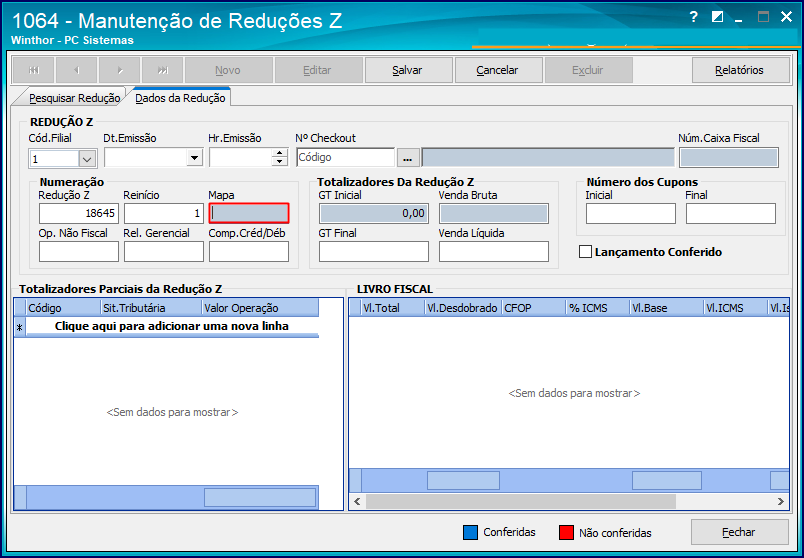Viewport: 804px width, 558px height.
Task: Decrease Hr.Emissão time with down arrow
Action: coord(279,162)
